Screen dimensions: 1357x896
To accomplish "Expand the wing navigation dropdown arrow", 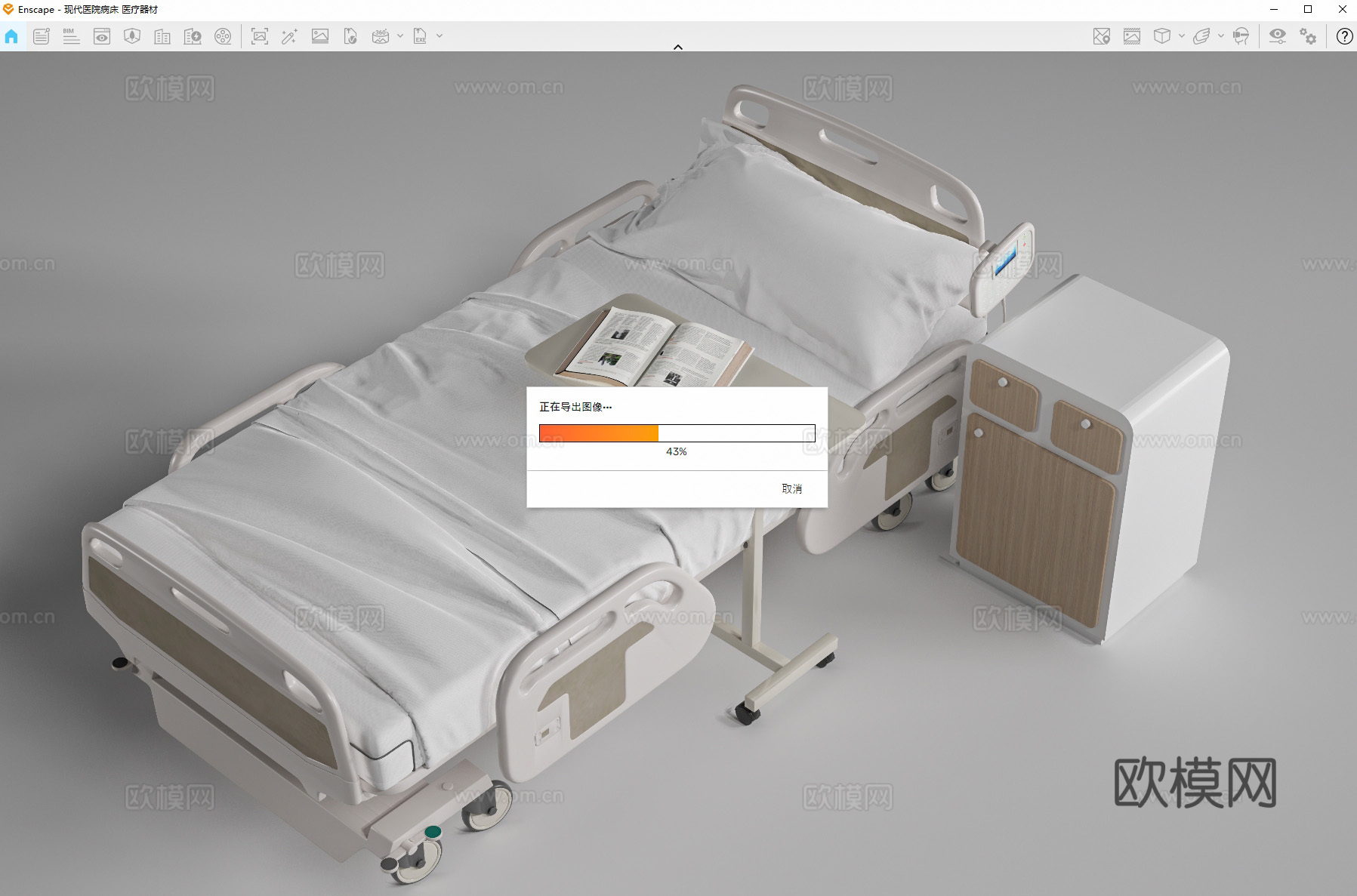I will (x=1221, y=36).
